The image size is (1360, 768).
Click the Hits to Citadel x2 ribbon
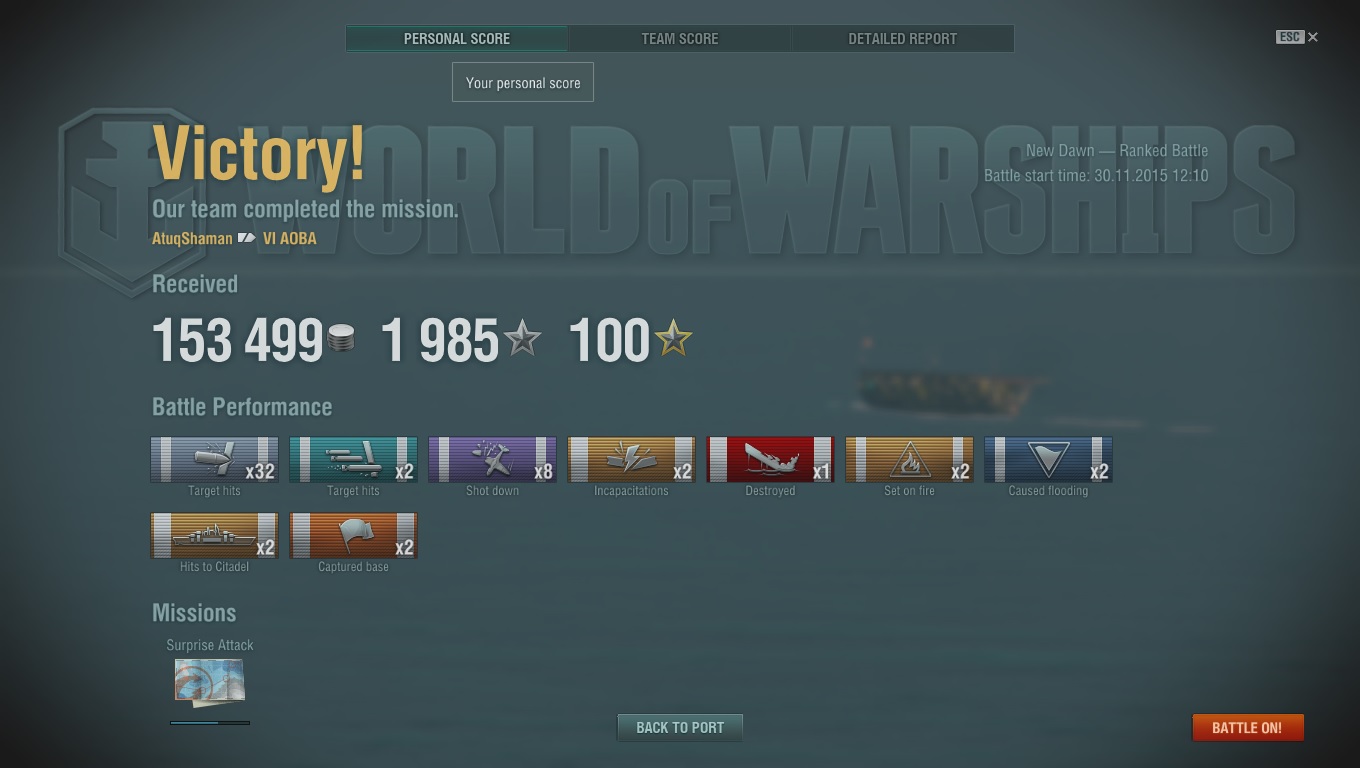pyautogui.click(x=214, y=536)
